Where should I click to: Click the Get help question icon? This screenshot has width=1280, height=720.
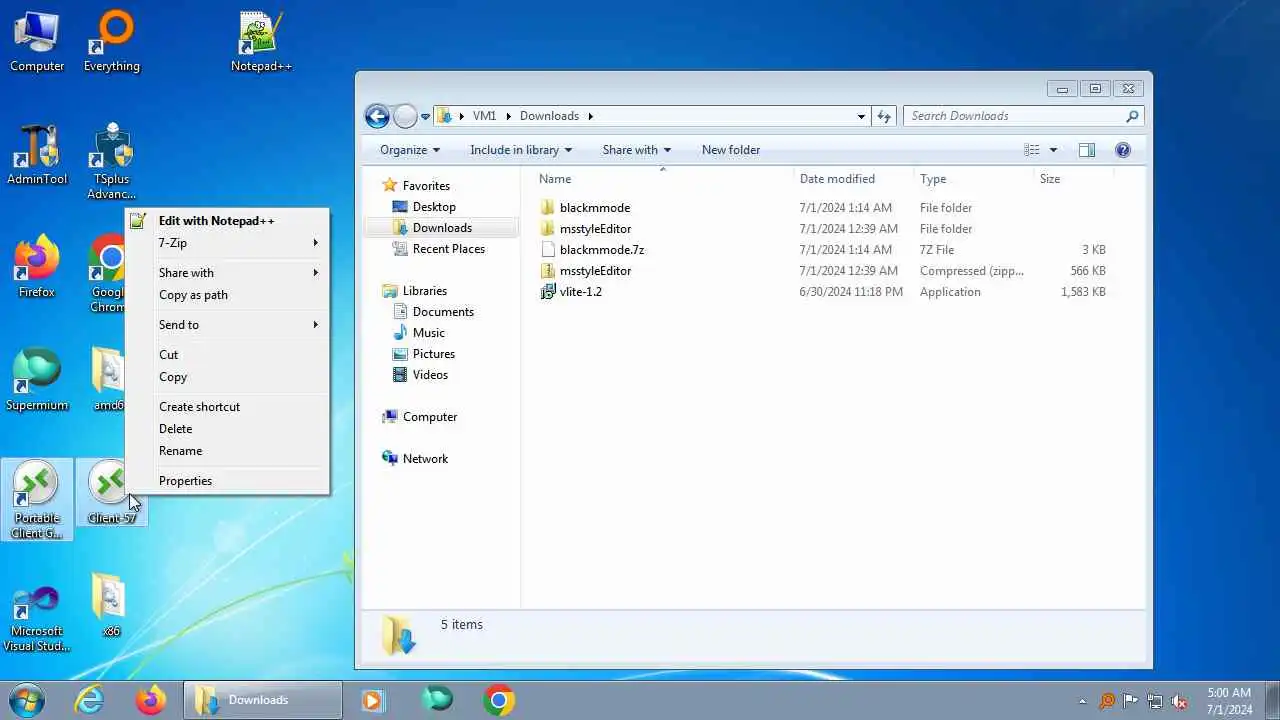pyautogui.click(x=1123, y=150)
